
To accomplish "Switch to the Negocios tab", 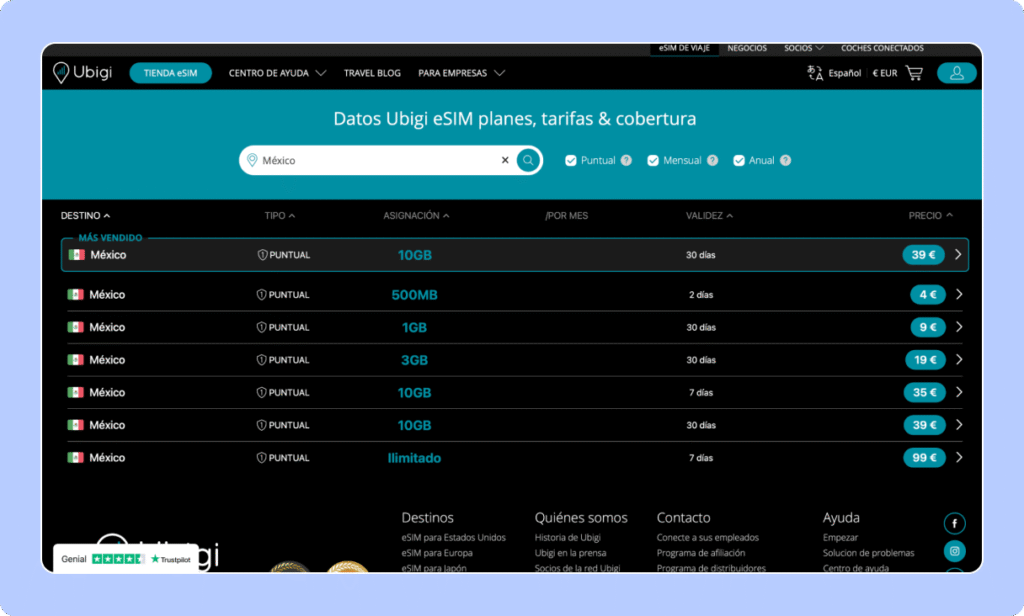I will (747, 48).
